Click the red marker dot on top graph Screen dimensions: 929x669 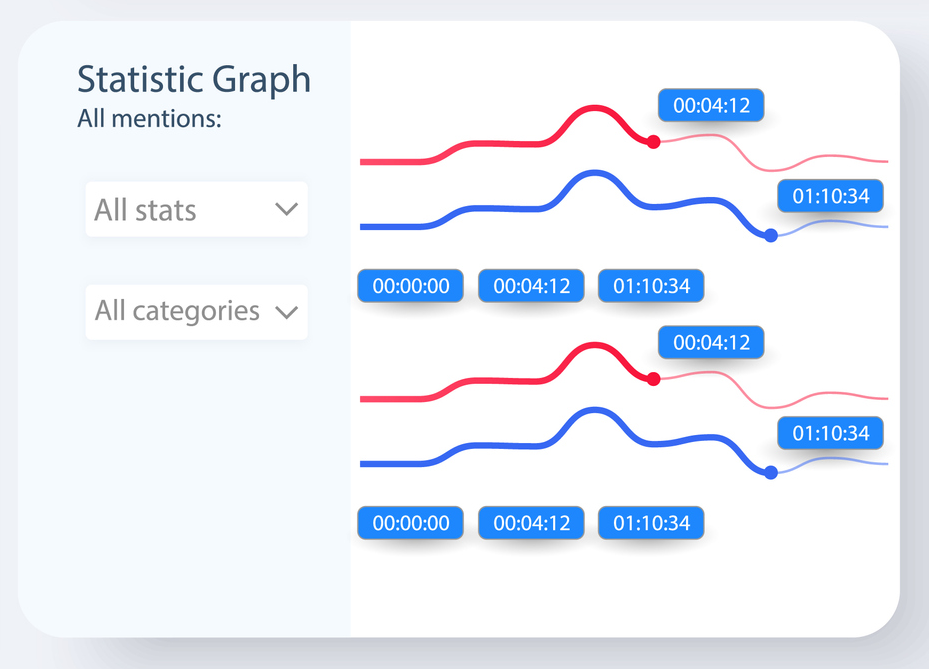pos(654,142)
